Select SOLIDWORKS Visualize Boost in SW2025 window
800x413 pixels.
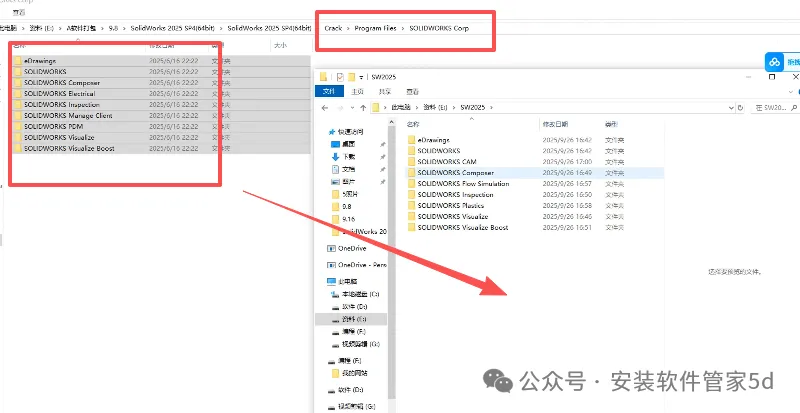[x=463, y=227]
